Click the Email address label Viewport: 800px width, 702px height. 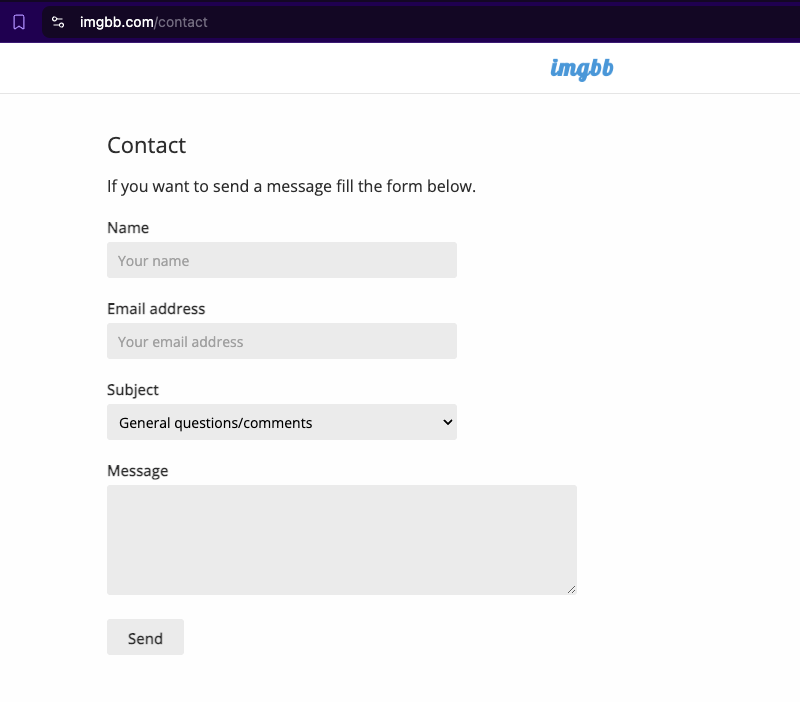point(156,309)
